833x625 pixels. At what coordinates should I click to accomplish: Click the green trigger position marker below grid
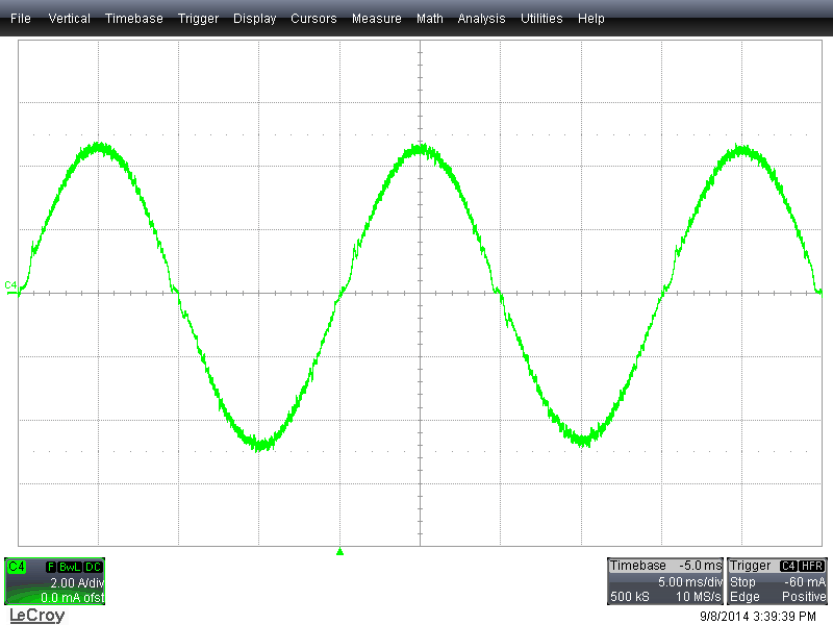(x=340, y=551)
